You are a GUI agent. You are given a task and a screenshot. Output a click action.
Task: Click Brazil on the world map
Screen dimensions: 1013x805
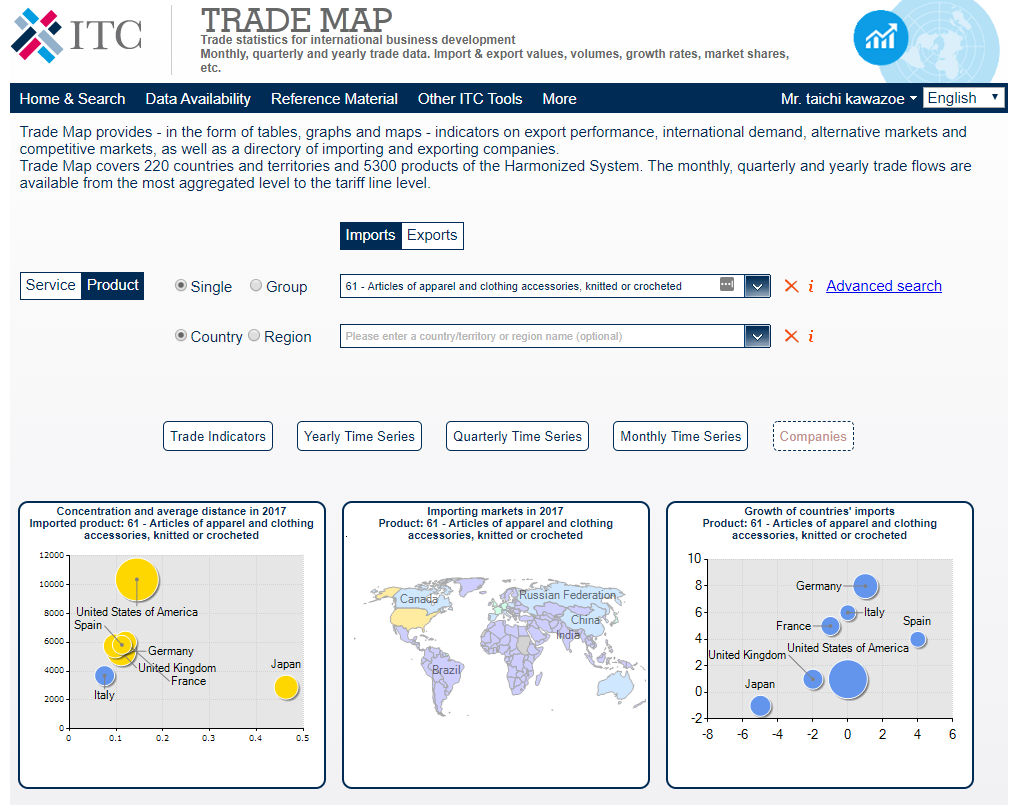446,670
